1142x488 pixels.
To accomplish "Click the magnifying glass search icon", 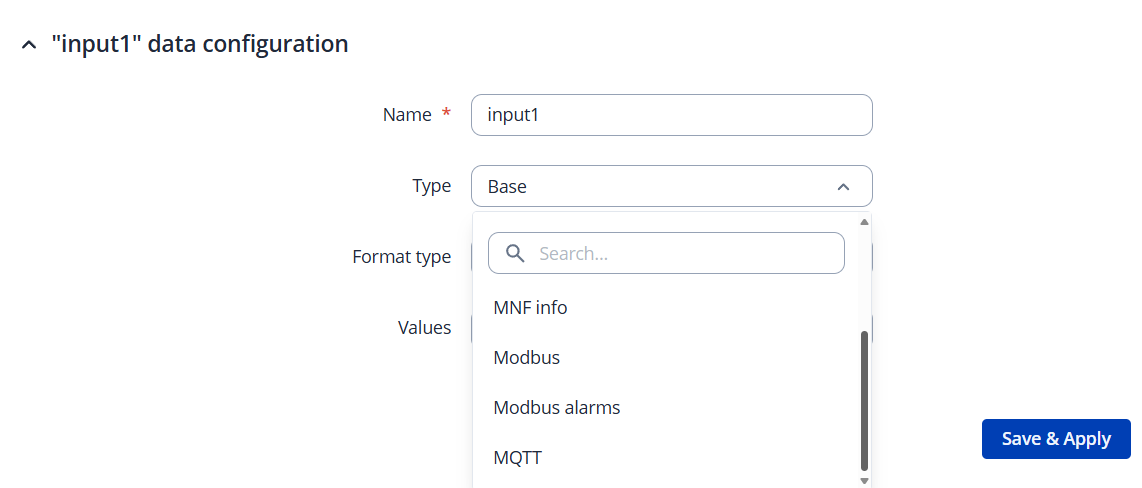I will (515, 254).
